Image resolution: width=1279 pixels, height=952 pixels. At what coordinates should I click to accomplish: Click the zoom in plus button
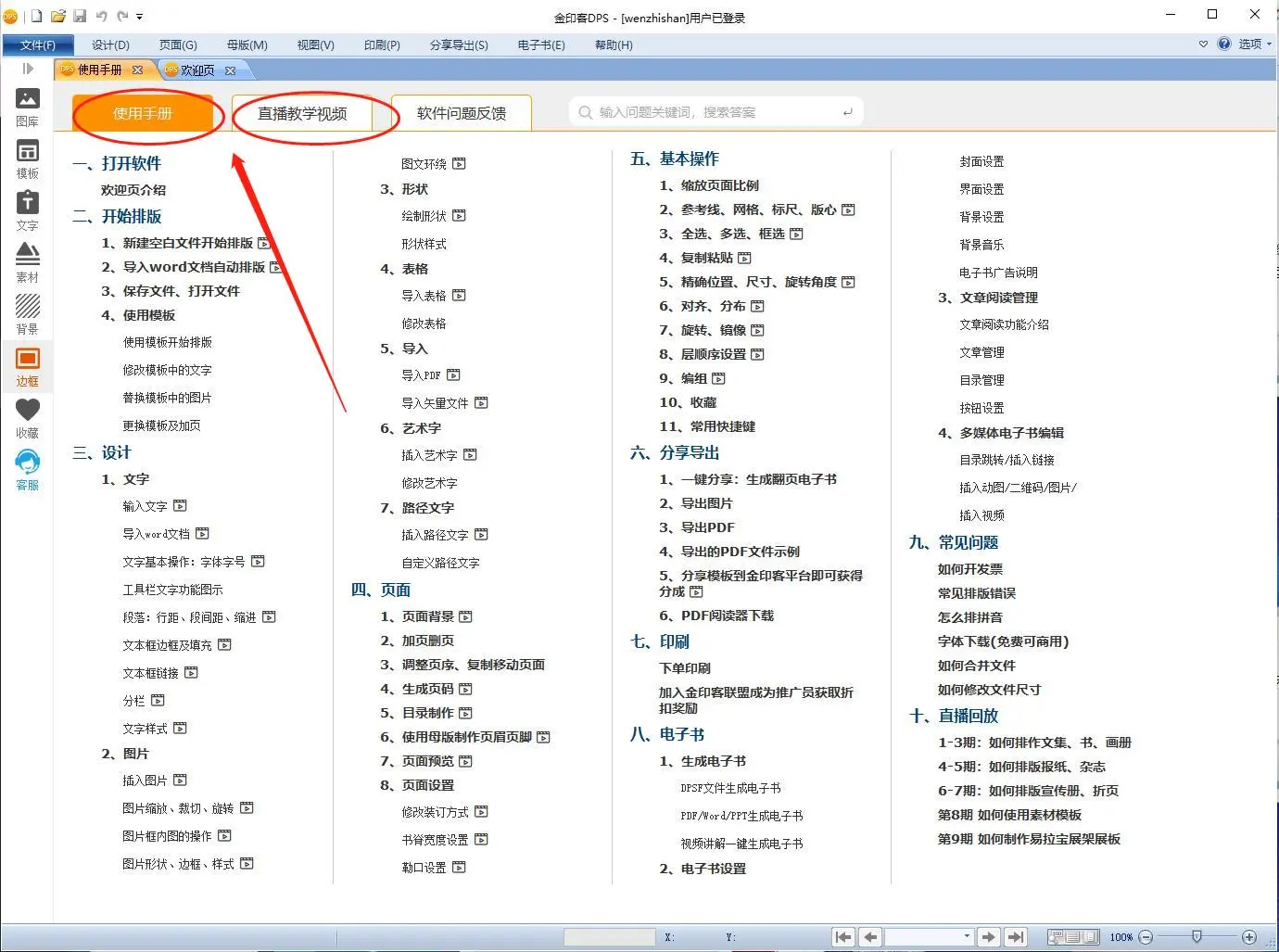(1249, 937)
